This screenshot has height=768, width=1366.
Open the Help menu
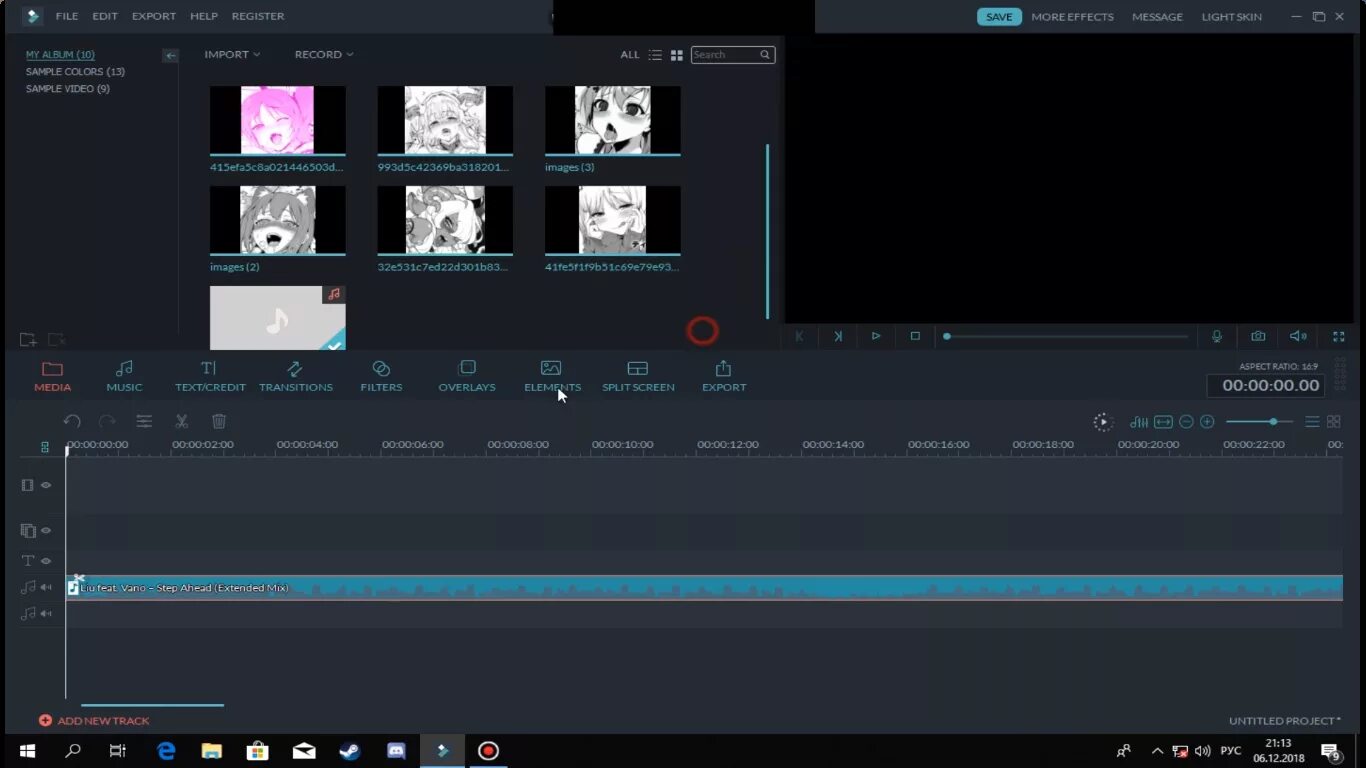click(204, 16)
